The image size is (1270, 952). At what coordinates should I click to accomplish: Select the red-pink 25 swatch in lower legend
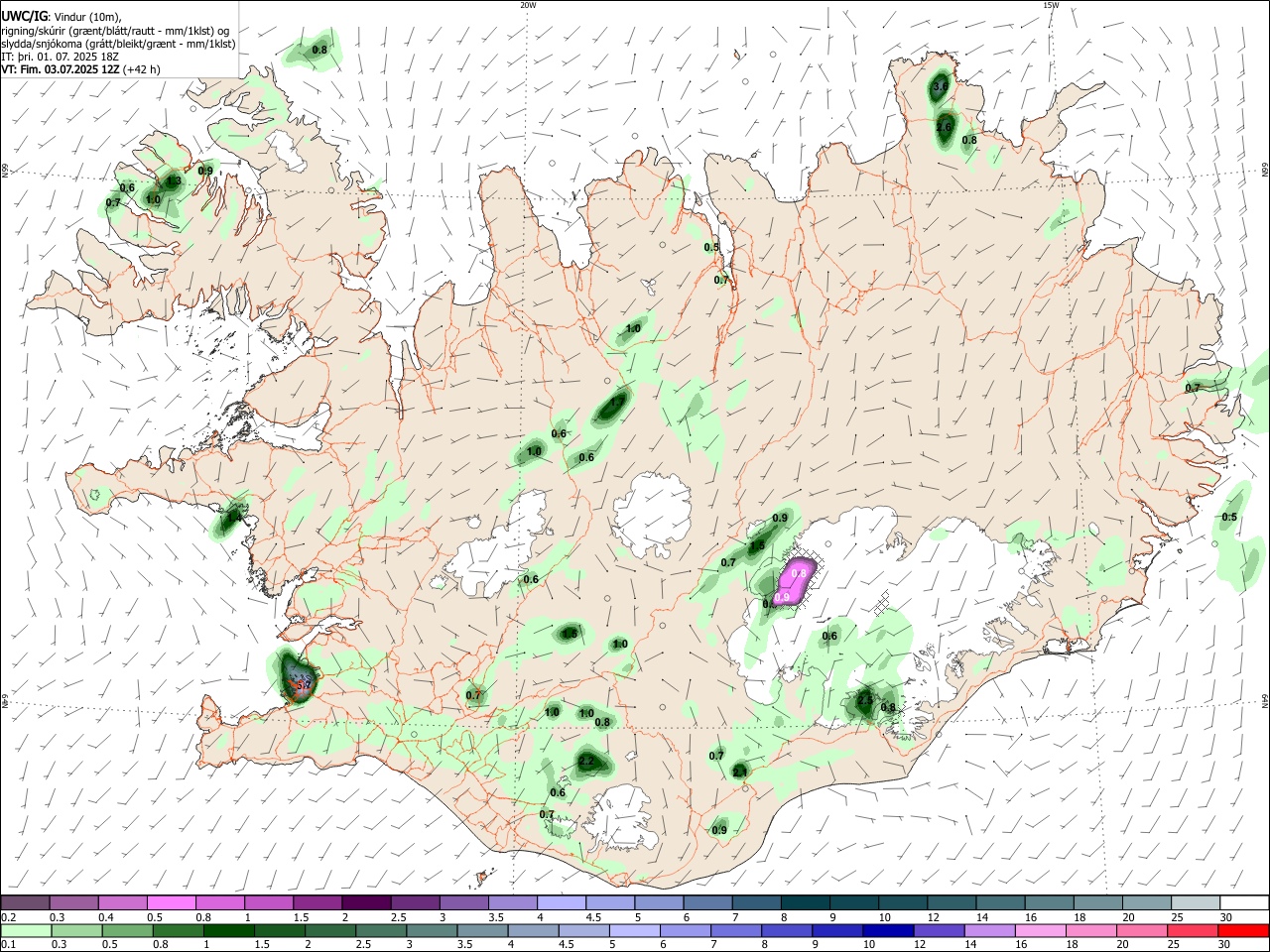tap(1192, 930)
